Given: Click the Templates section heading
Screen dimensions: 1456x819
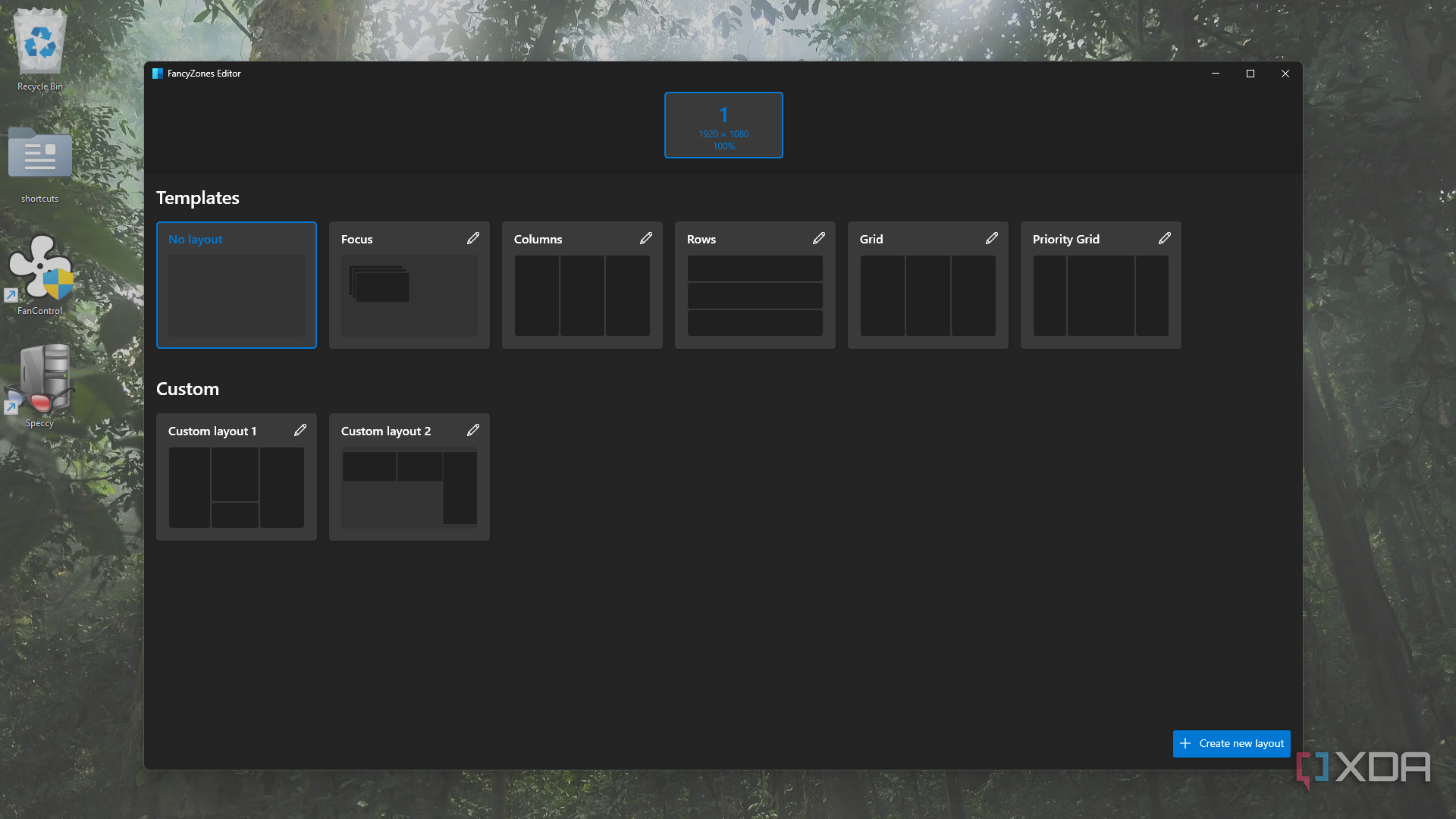Looking at the screenshot, I should pyautogui.click(x=198, y=198).
